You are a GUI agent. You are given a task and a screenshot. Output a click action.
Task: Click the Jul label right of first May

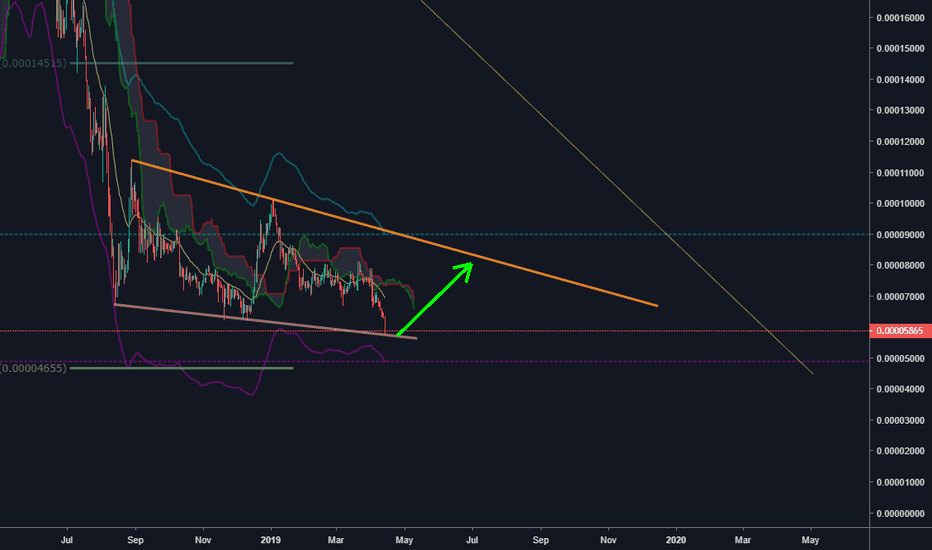[472, 540]
